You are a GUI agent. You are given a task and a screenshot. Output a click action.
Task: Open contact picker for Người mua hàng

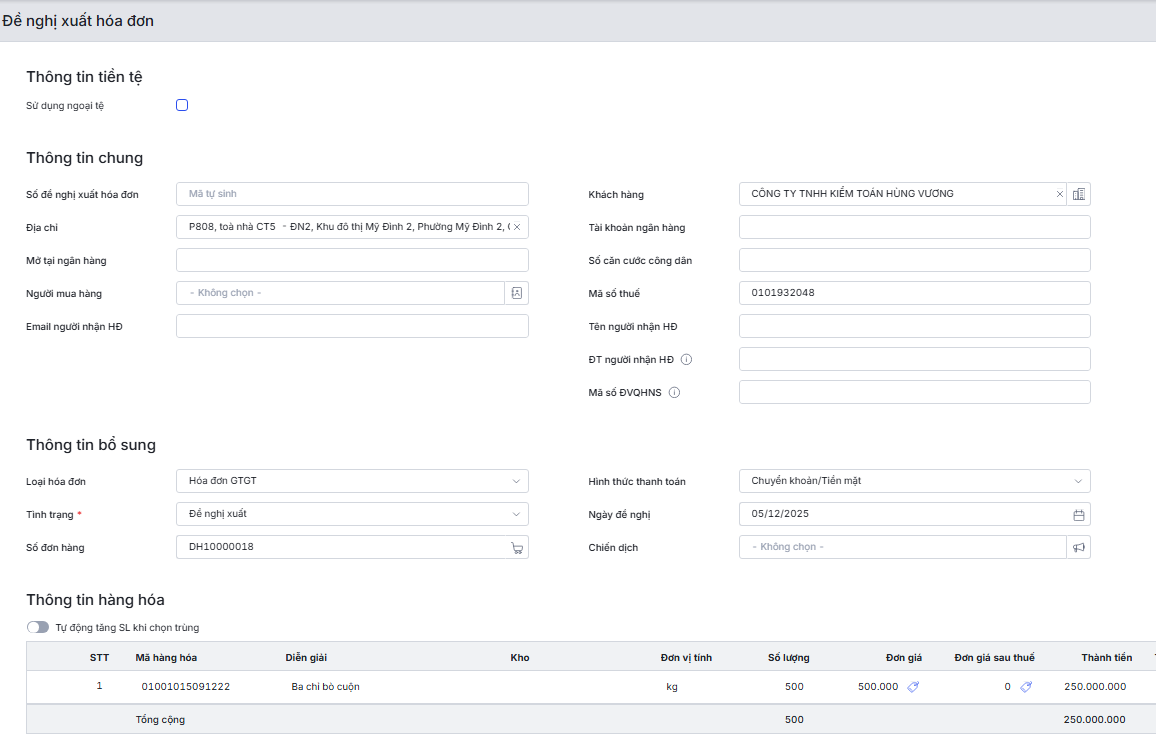[516, 293]
